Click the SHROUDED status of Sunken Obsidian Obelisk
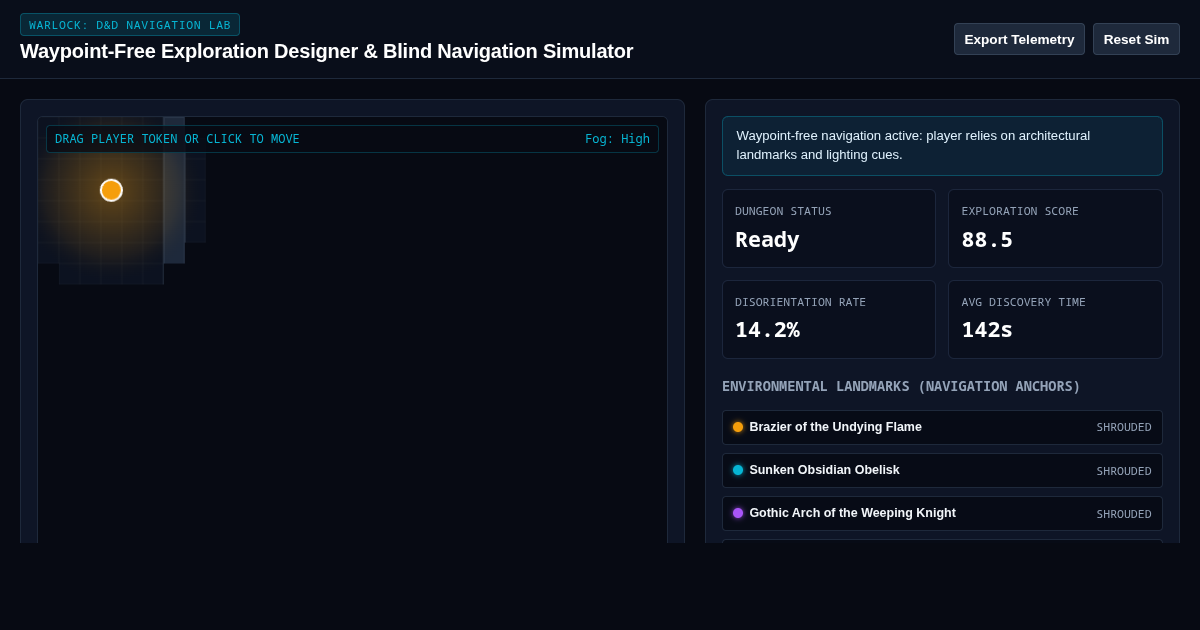 tap(1124, 471)
